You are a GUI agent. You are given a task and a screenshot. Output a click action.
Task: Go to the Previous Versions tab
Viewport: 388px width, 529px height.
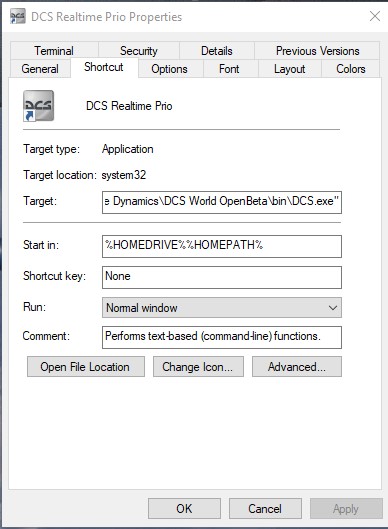coord(317,51)
